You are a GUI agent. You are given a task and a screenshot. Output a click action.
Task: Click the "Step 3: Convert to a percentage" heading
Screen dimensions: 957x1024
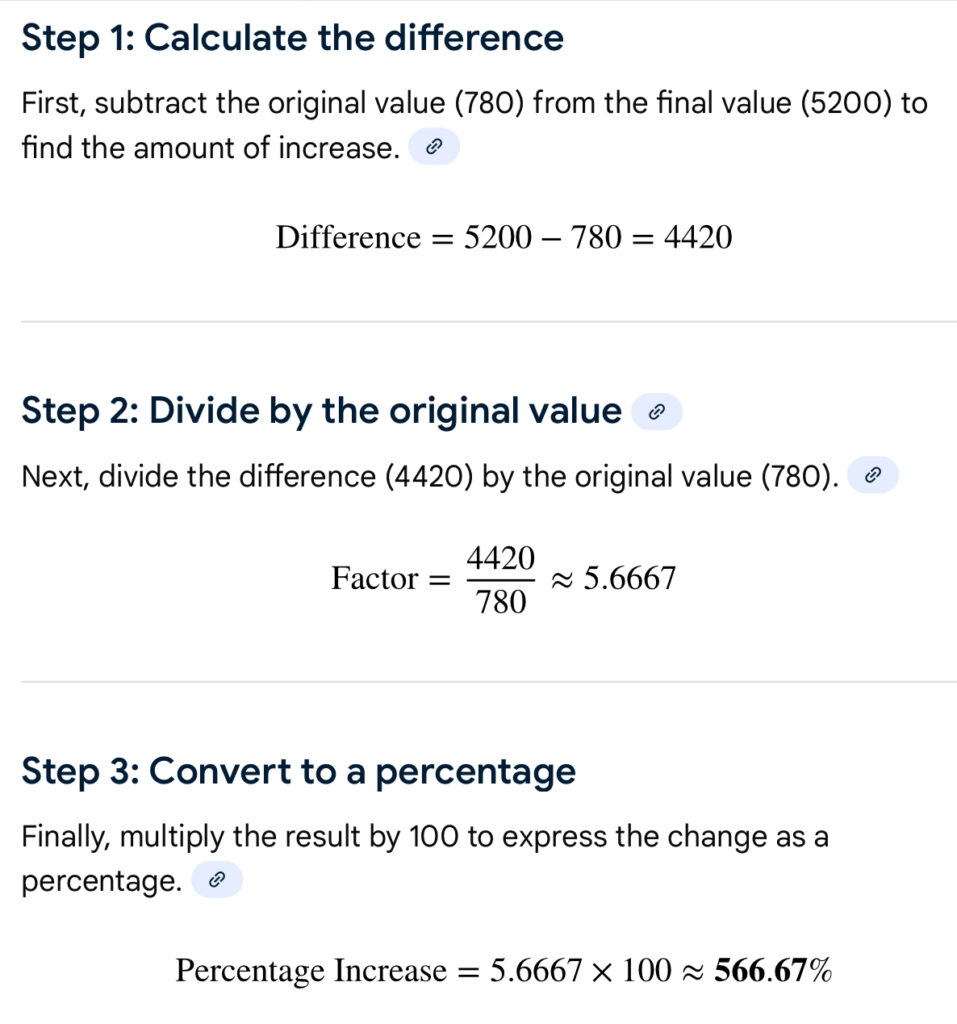coord(298,772)
